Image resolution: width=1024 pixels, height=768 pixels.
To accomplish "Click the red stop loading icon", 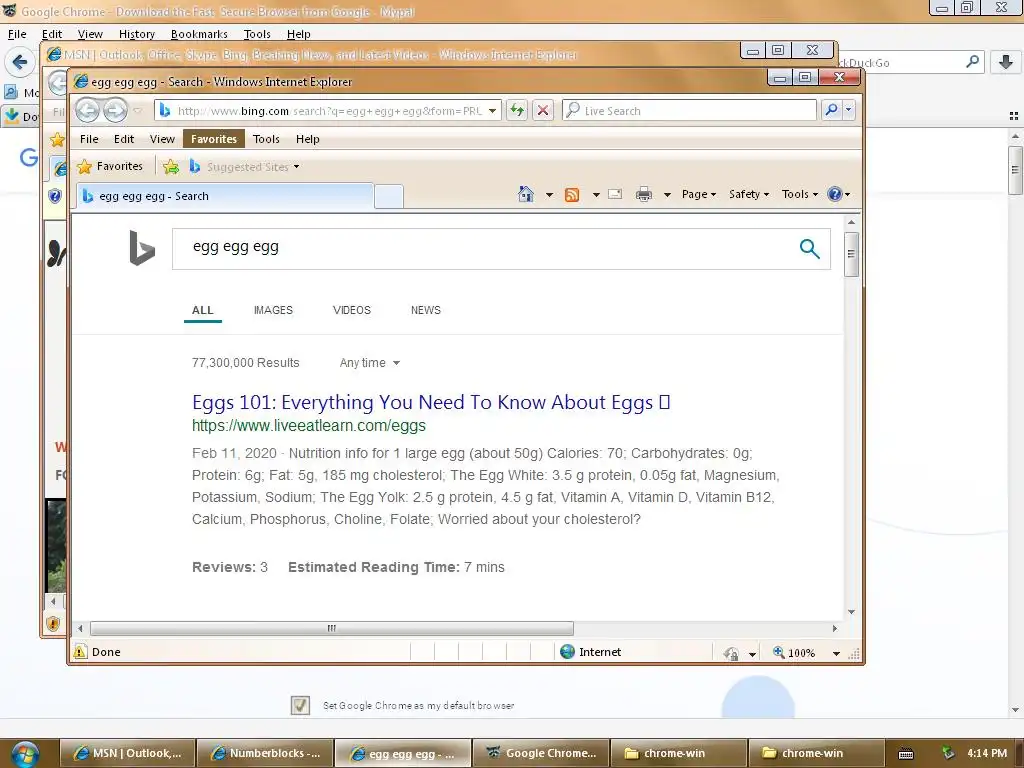I will pyautogui.click(x=543, y=110).
